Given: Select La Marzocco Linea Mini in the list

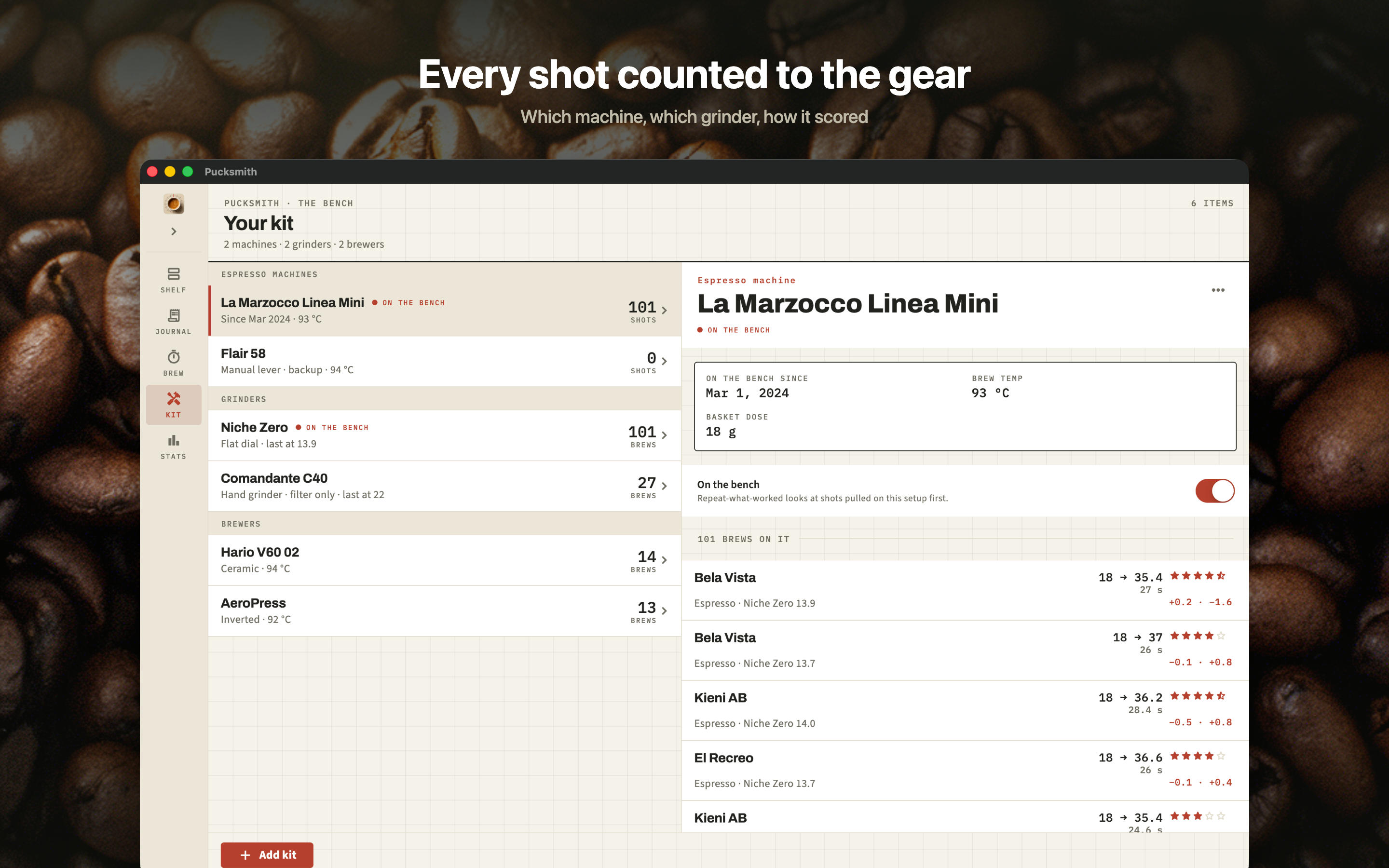Looking at the screenshot, I should click(445, 311).
